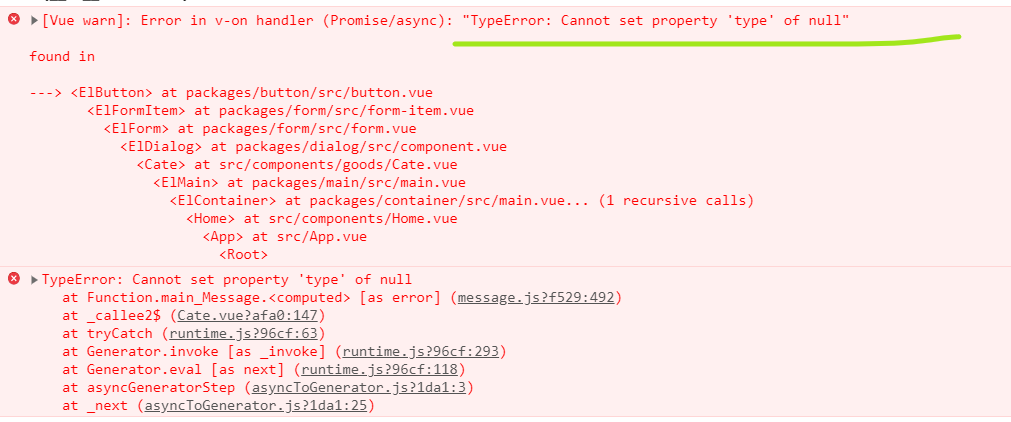Expand the TypeError stack trace entry
The image size is (1011, 422).
tap(34, 279)
